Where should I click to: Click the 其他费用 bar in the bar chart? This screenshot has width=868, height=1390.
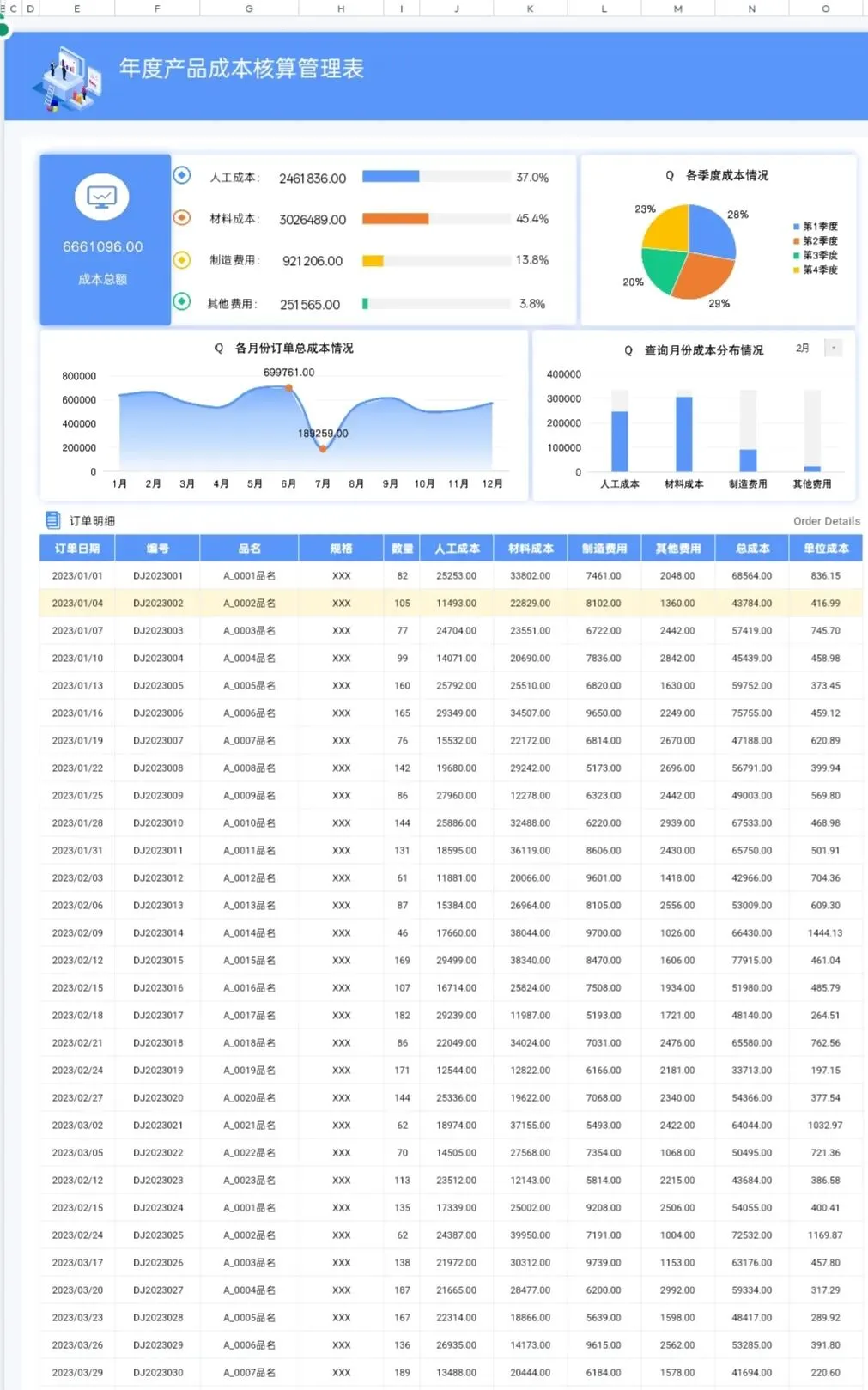pos(812,469)
